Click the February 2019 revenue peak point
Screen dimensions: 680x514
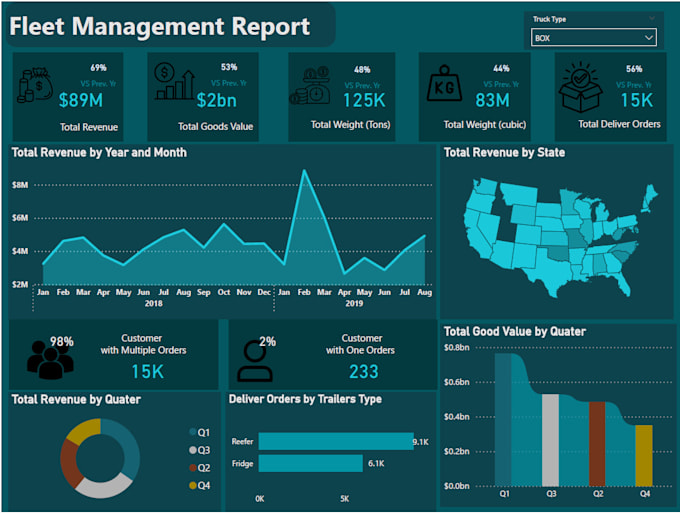coord(304,170)
